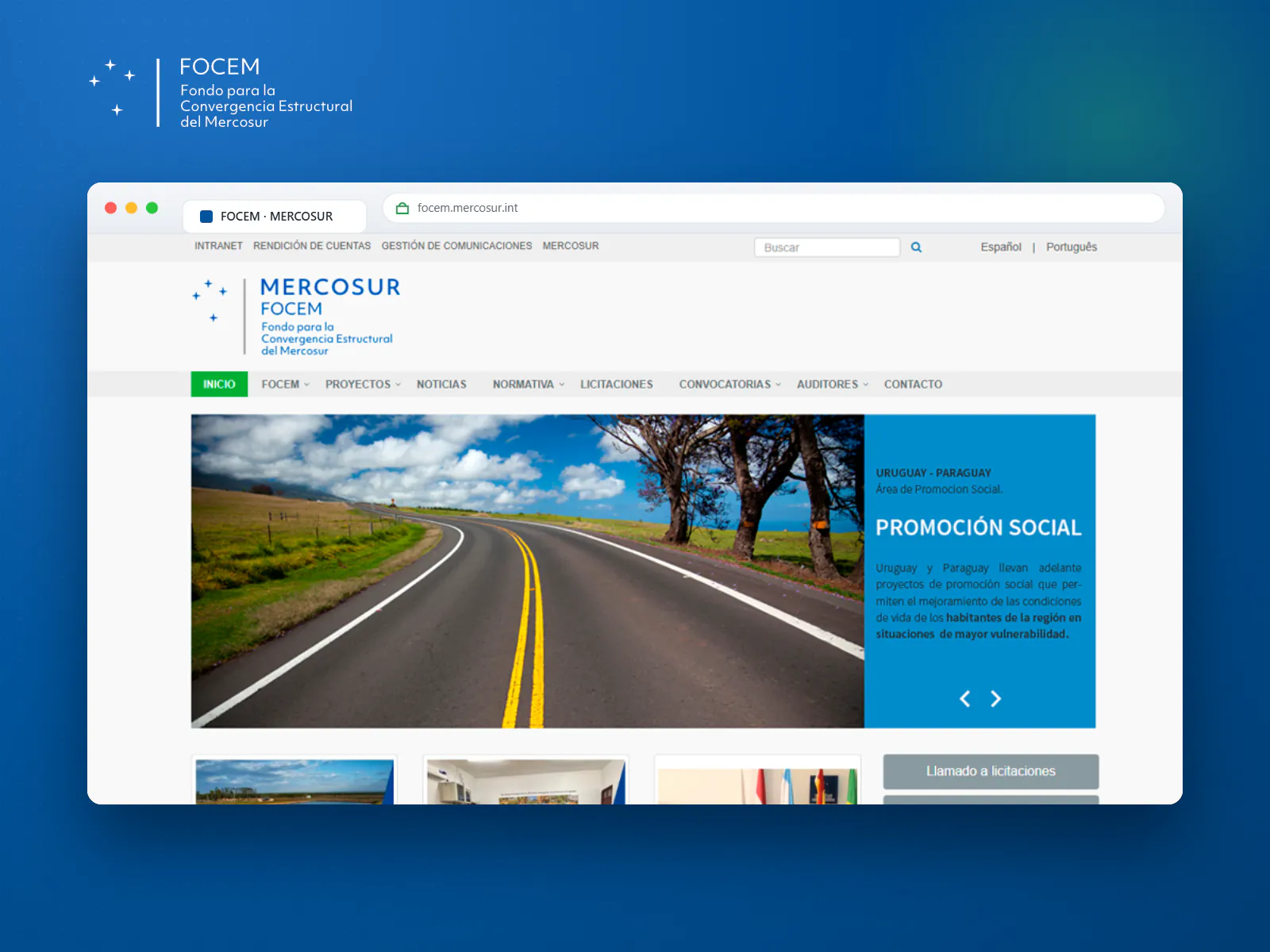
Task: Click the road slider banner image
Action: click(528, 571)
